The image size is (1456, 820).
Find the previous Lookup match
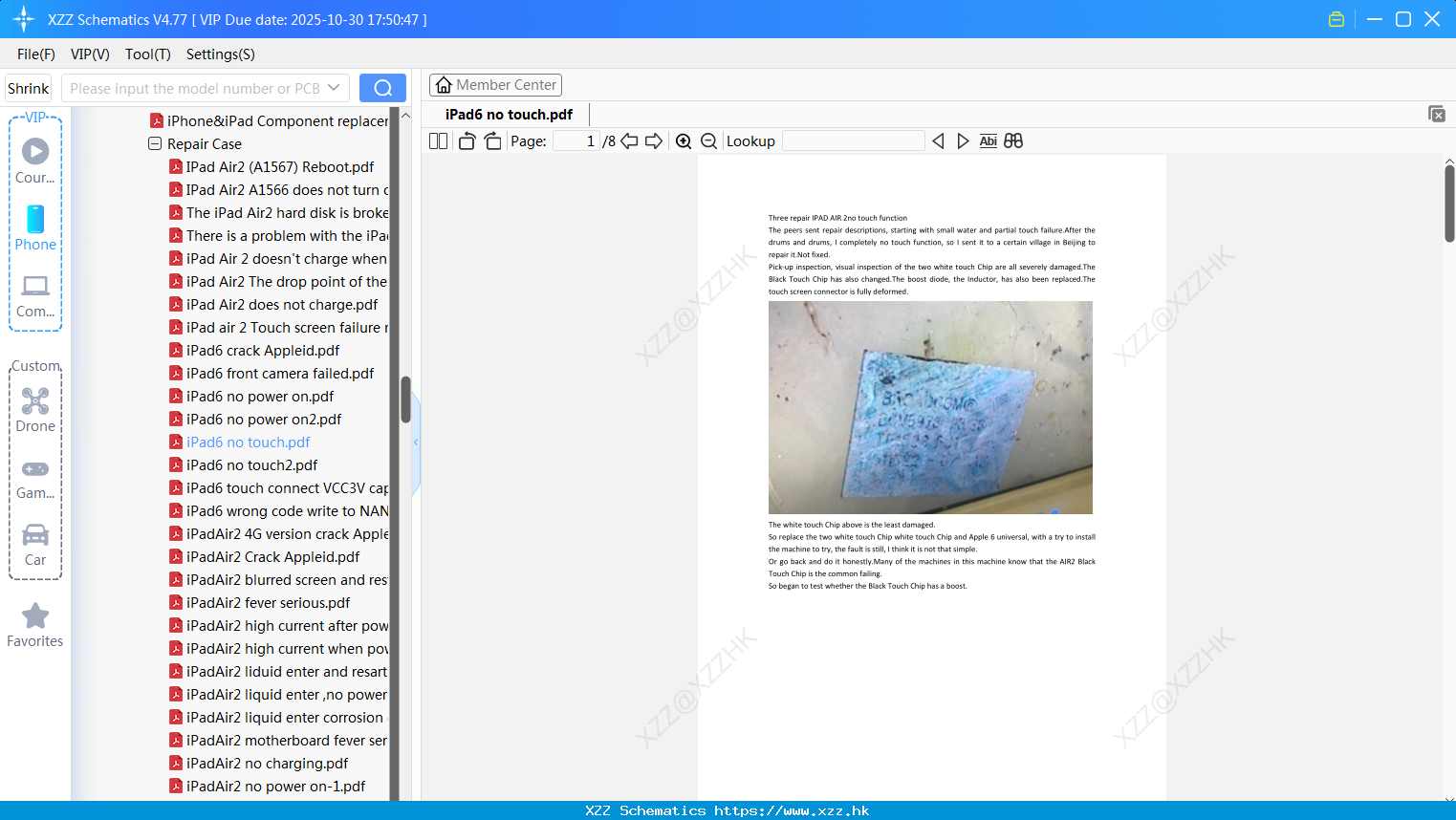938,141
